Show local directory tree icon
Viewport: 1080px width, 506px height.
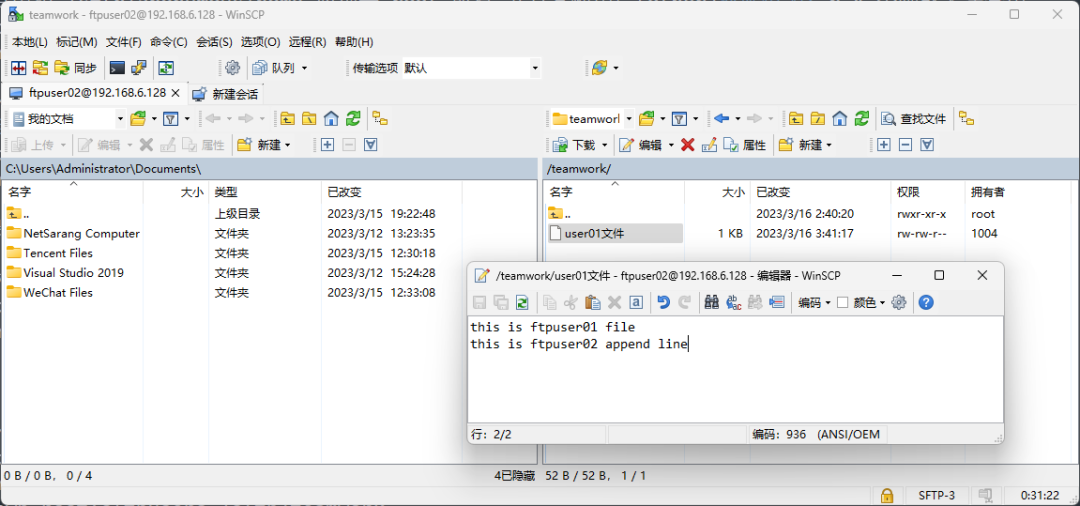[380, 118]
